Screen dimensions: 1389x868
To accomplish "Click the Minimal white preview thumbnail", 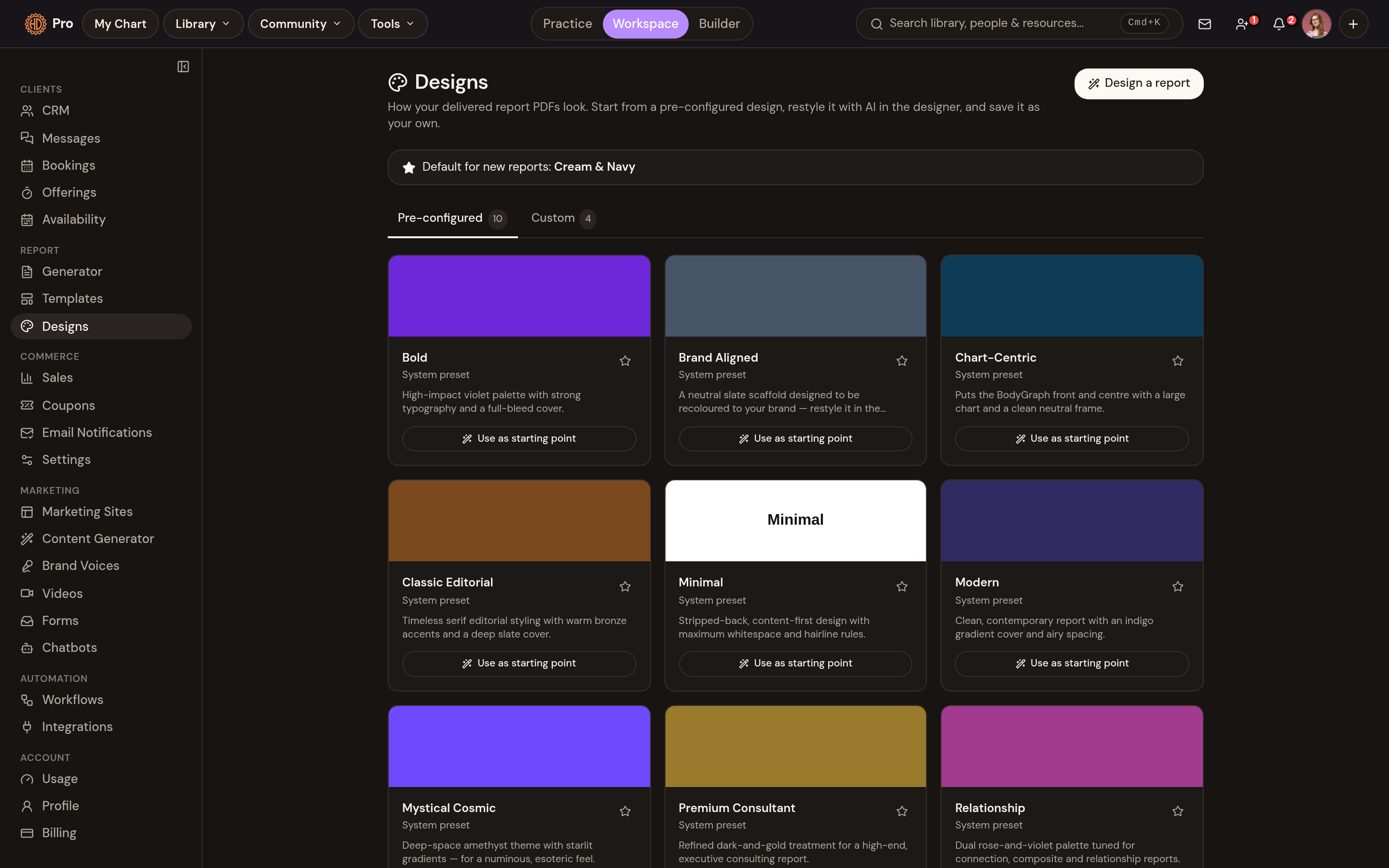I will (x=795, y=521).
